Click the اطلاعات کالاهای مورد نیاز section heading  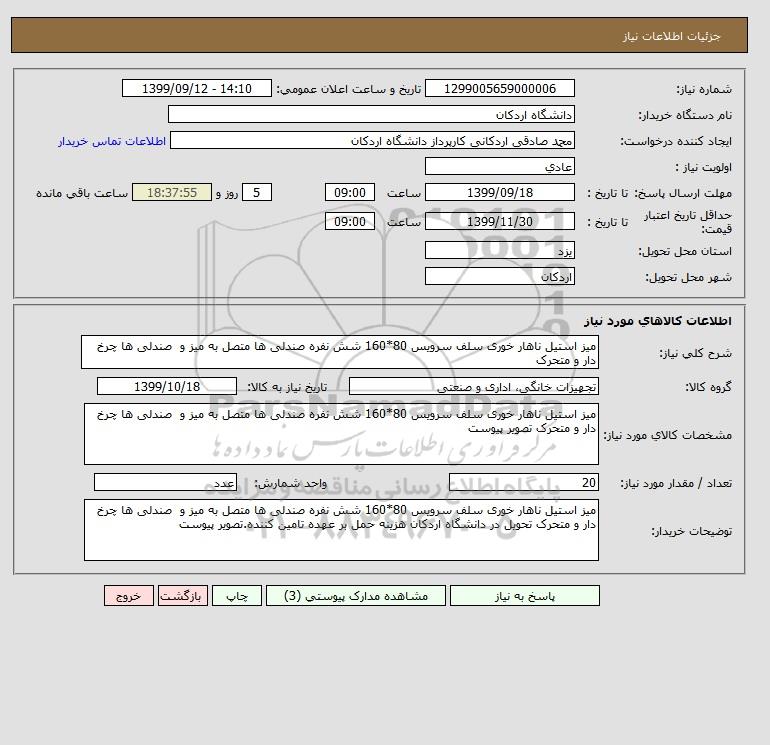658,321
